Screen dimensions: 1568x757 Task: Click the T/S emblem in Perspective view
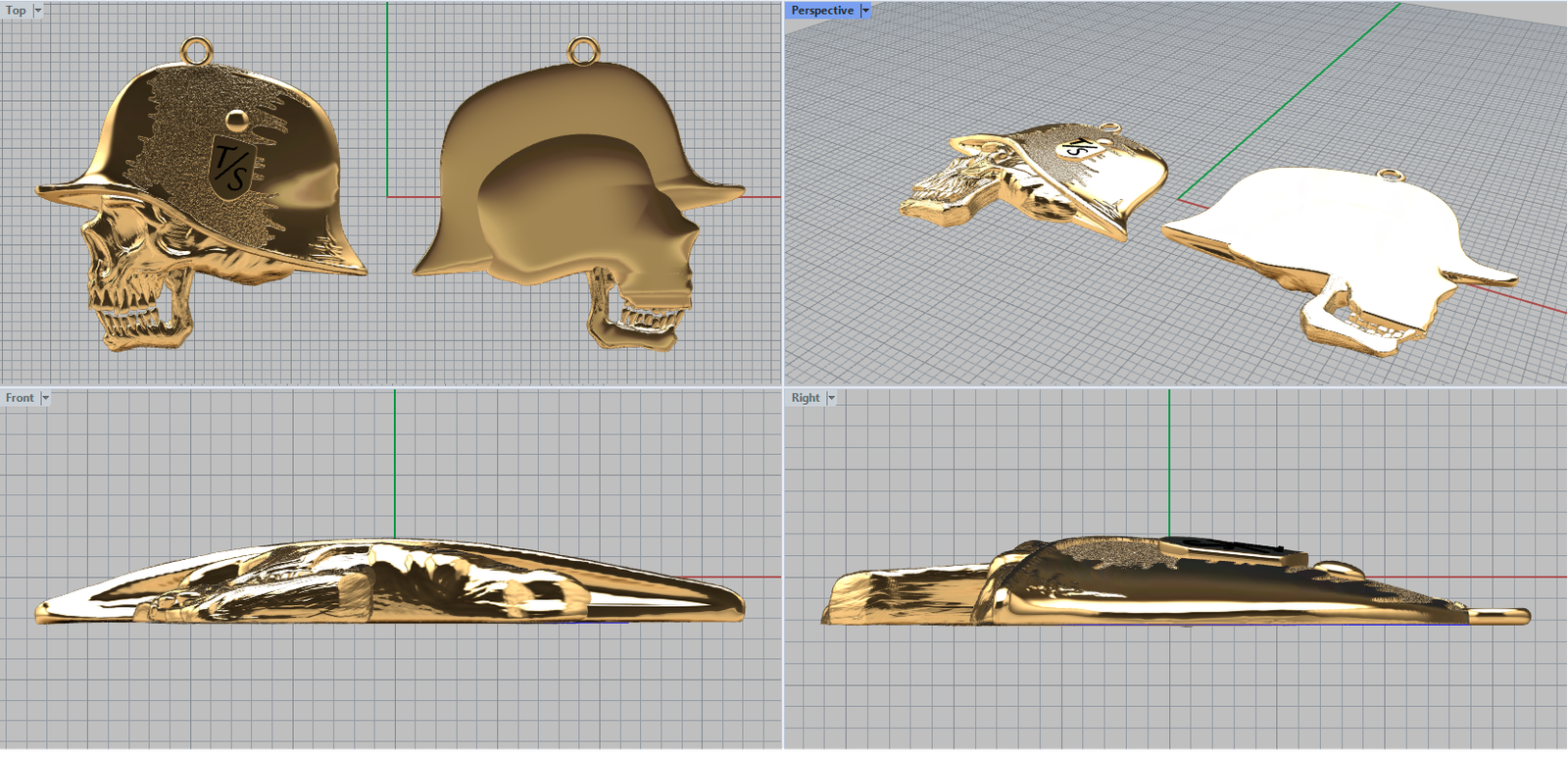[x=1075, y=148]
